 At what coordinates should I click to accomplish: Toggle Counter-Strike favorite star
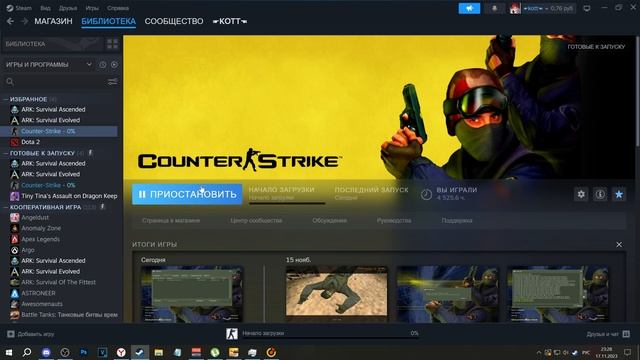[619, 194]
